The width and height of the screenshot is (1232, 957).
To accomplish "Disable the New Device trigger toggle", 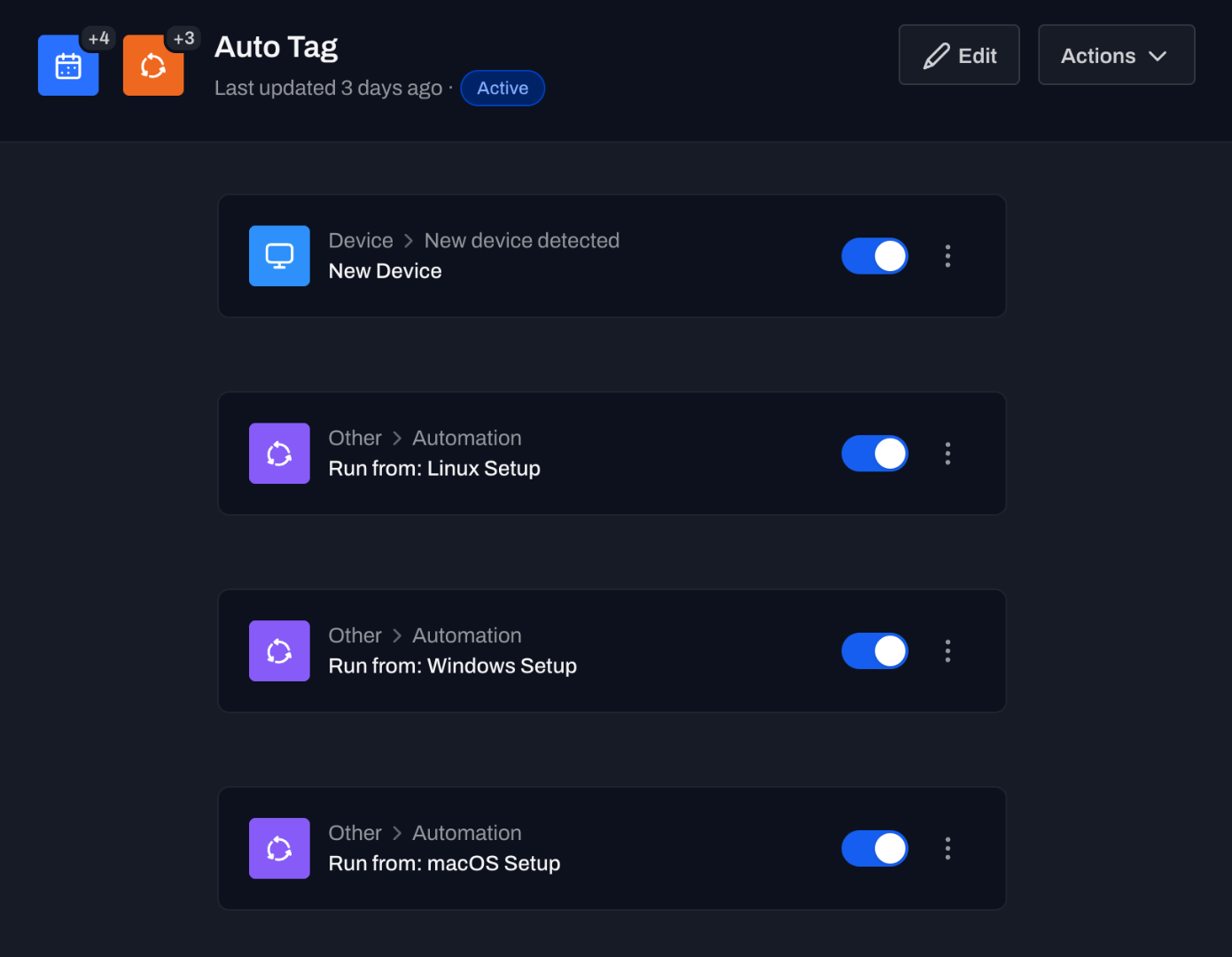I will pos(875,256).
